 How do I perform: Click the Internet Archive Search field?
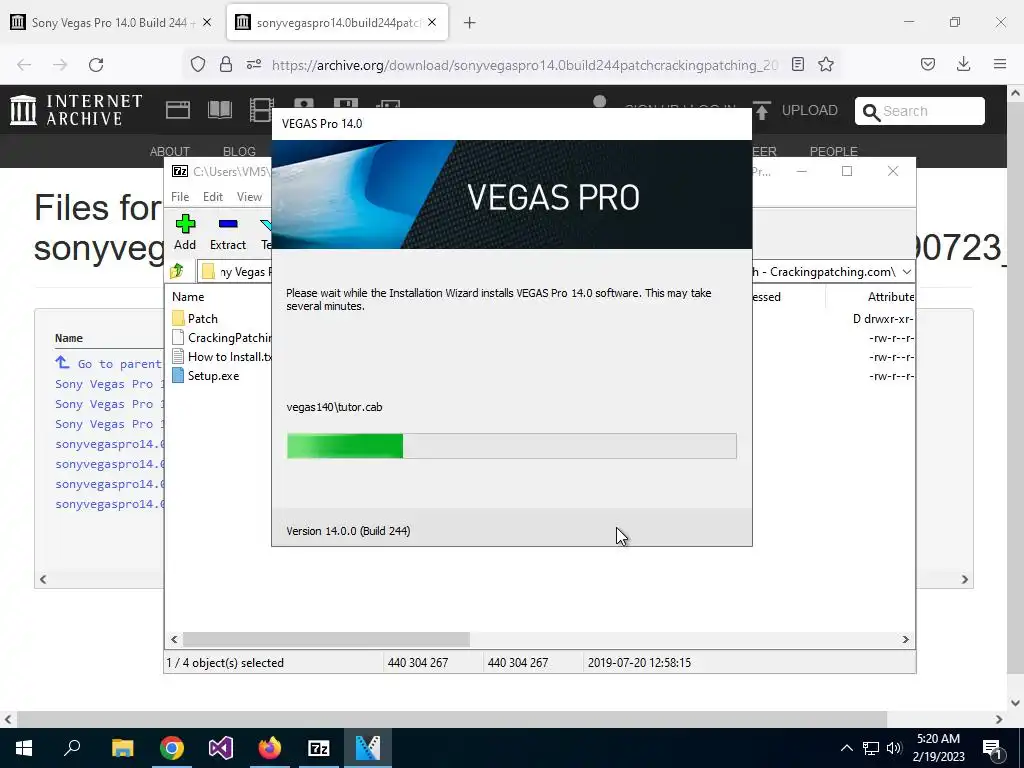coord(920,111)
